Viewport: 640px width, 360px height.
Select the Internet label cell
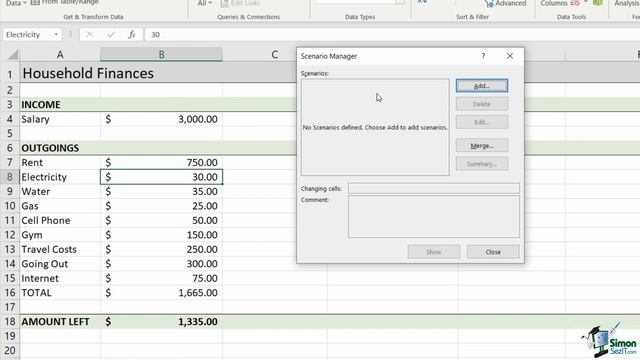pyautogui.click(x=60, y=278)
